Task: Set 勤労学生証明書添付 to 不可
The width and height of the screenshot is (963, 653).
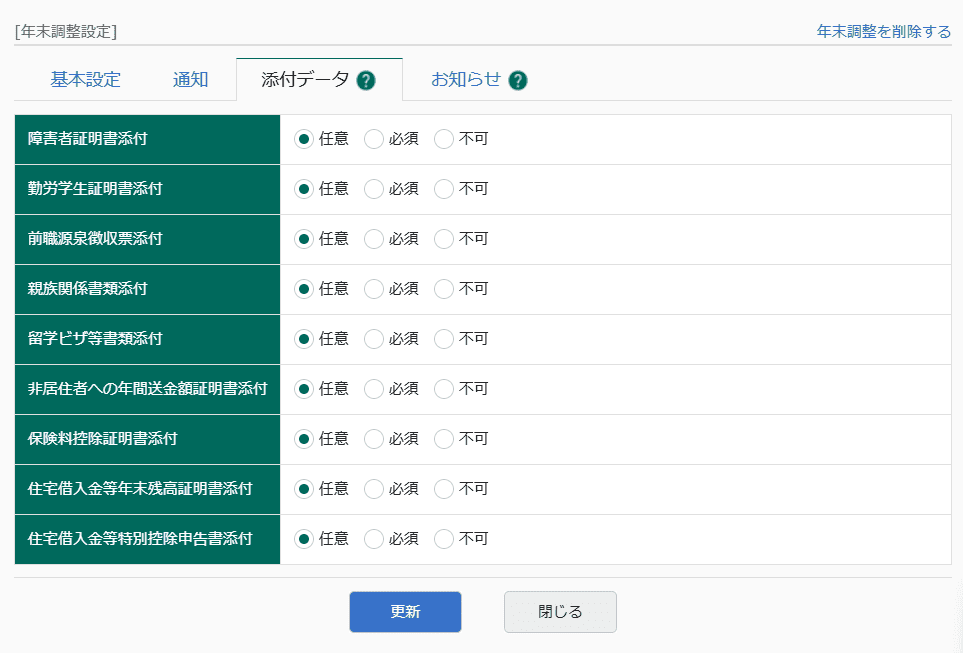Action: 443,189
